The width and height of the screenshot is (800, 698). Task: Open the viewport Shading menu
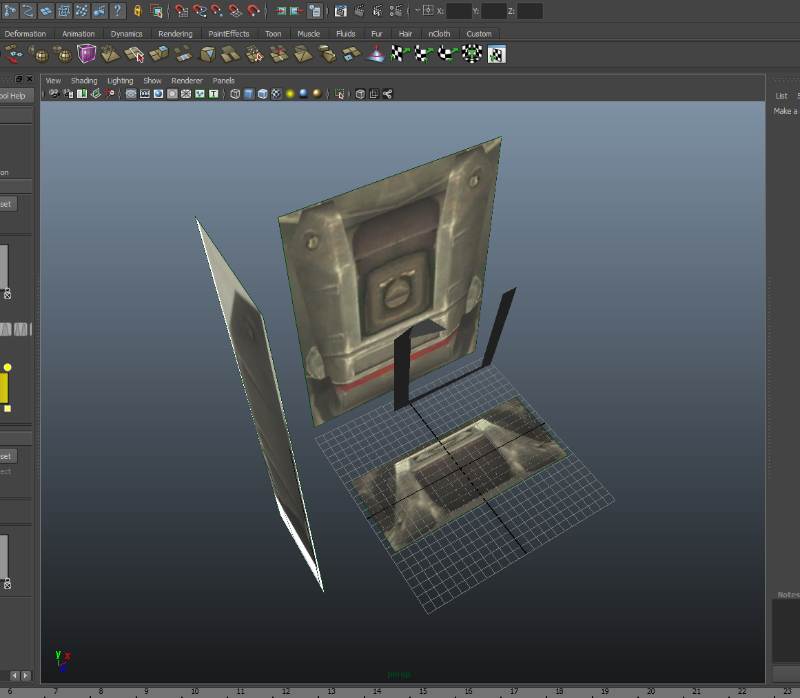click(84, 81)
